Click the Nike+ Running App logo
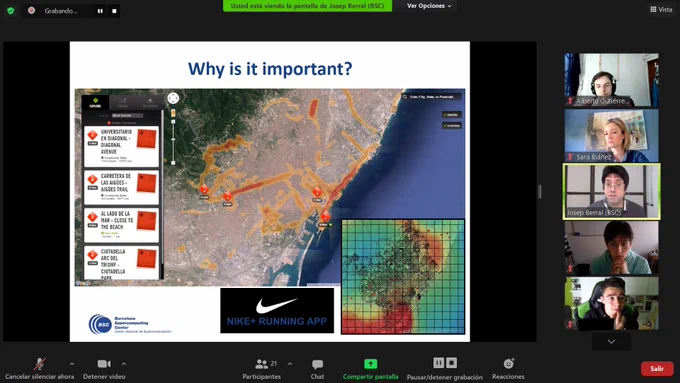Screen dimensions: 680x383 pos(277,311)
